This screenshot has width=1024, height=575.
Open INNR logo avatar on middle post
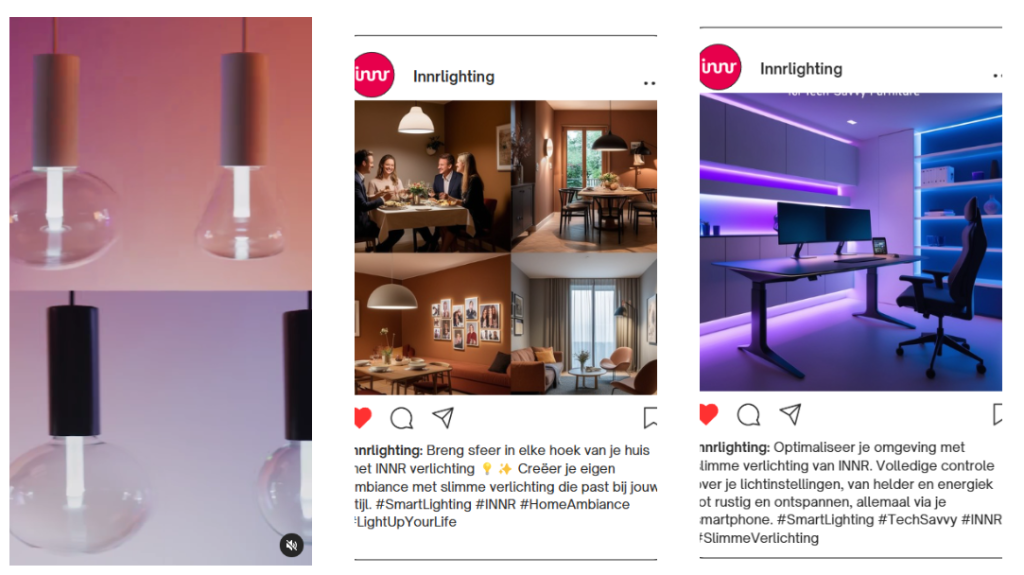[374, 75]
